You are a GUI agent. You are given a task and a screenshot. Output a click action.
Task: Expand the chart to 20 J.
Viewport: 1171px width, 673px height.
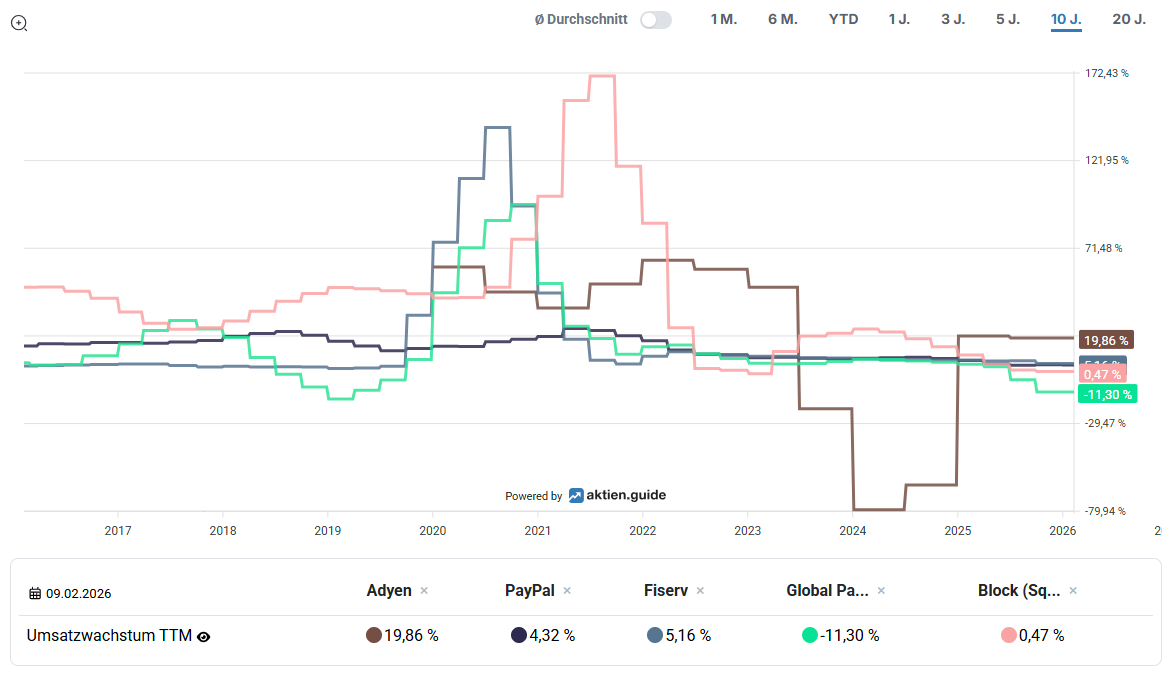(1129, 19)
